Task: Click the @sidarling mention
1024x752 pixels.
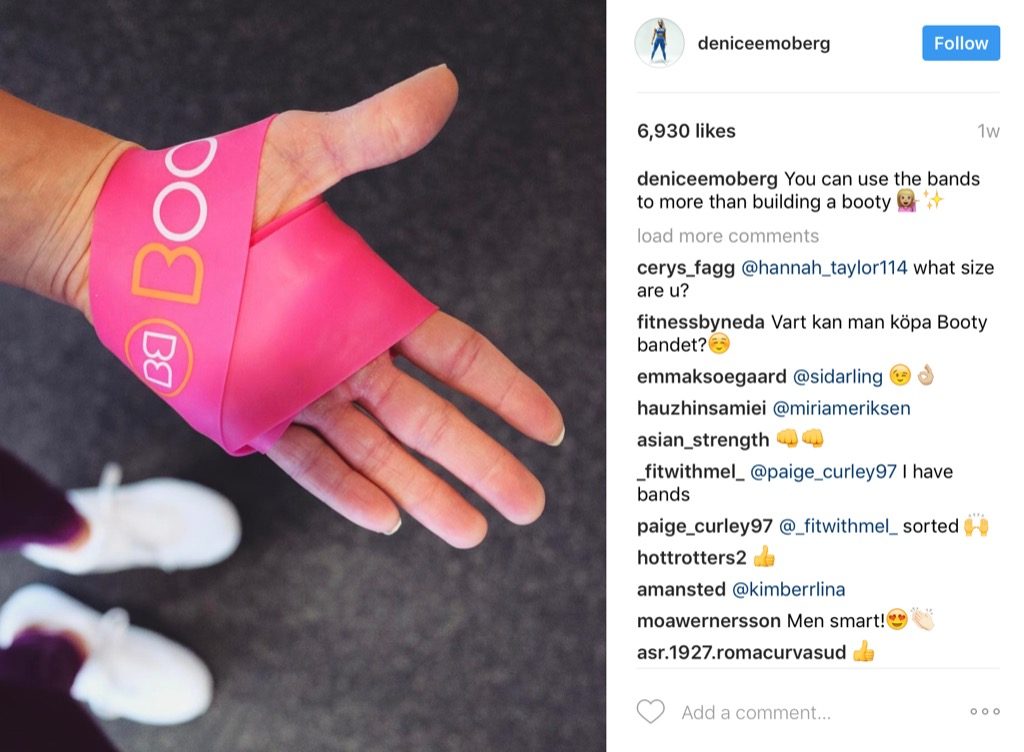Action: click(x=837, y=377)
